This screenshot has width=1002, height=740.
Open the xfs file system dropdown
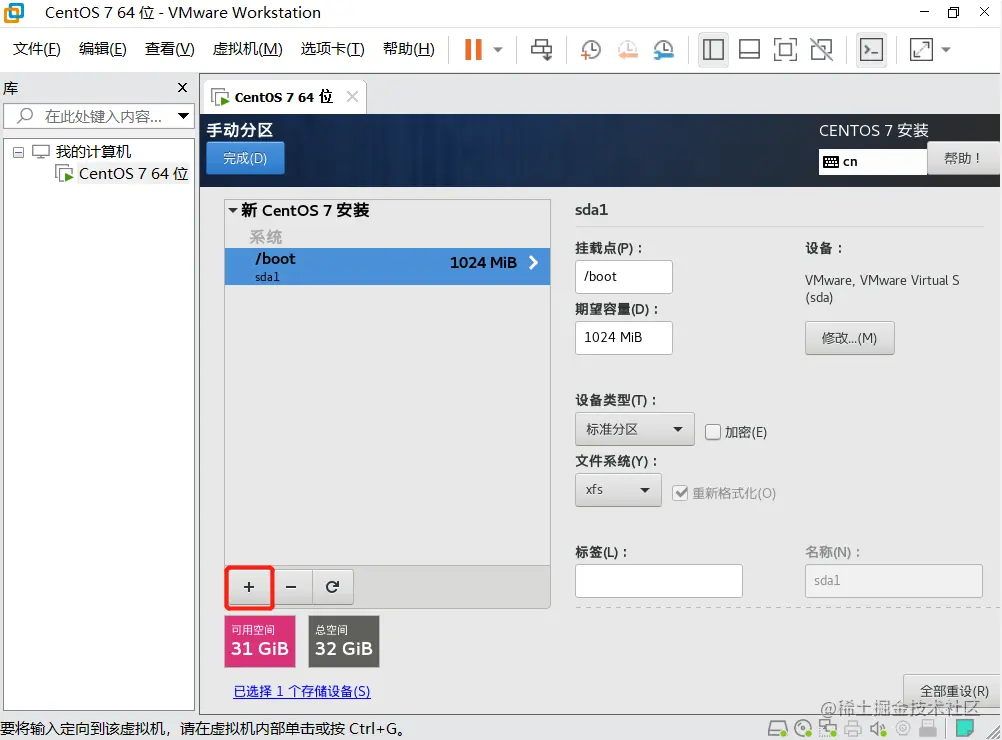pyautogui.click(x=617, y=490)
